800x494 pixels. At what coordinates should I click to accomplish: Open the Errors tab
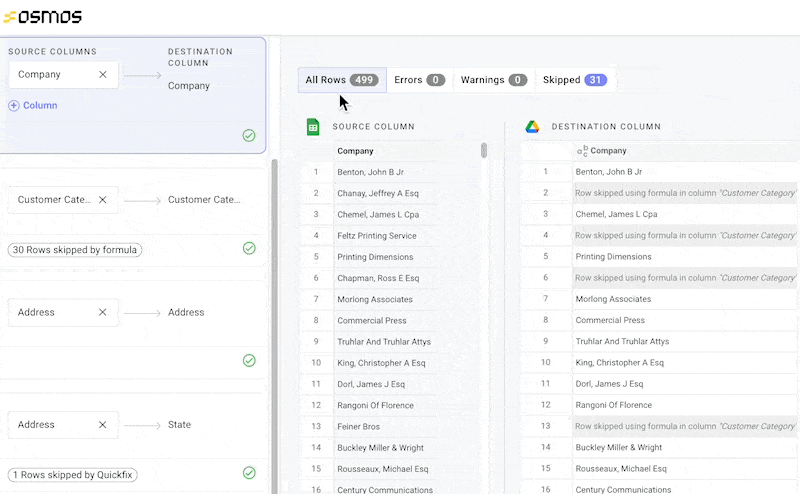click(419, 80)
